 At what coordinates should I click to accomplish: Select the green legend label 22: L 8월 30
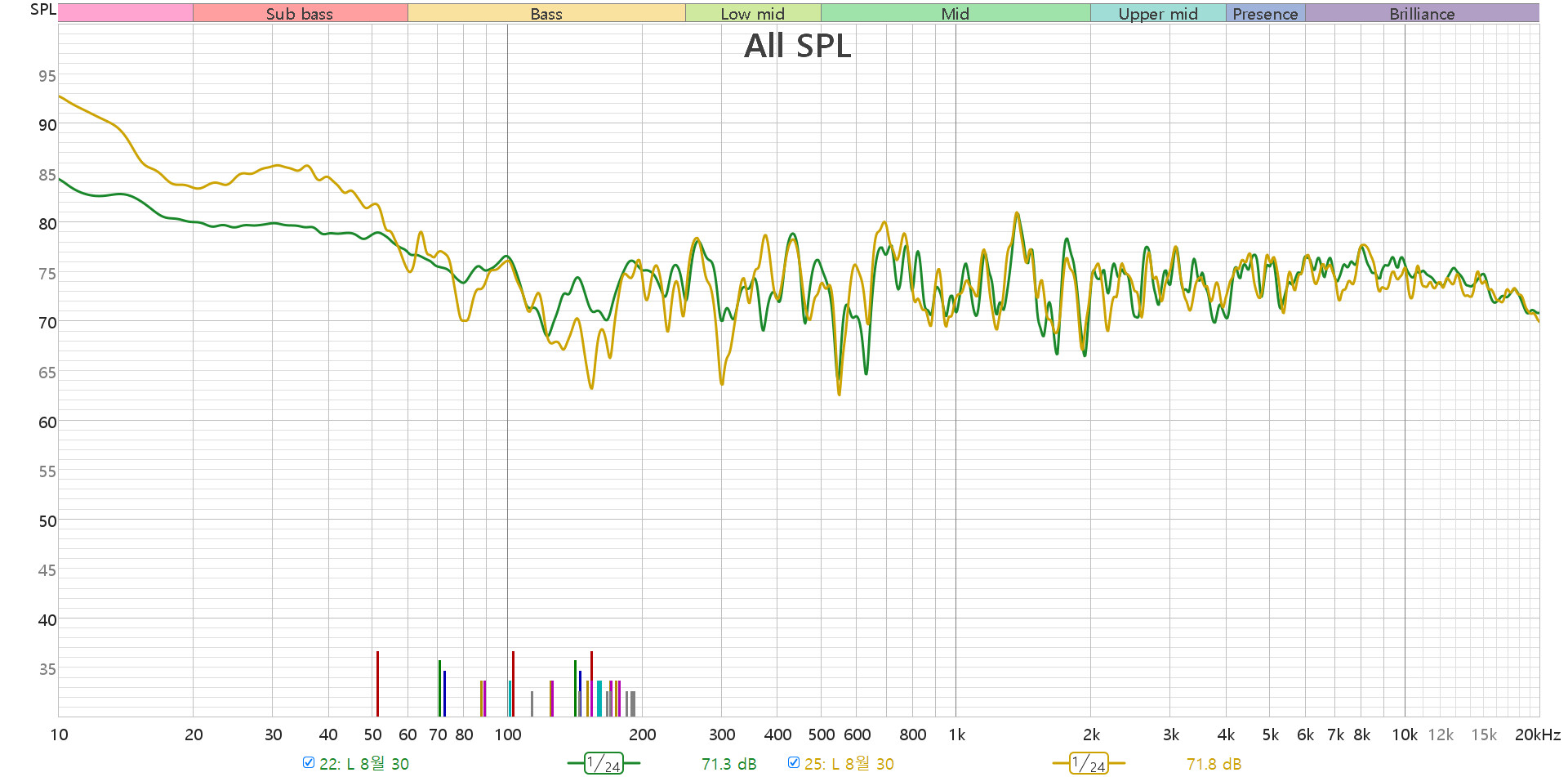click(x=364, y=763)
